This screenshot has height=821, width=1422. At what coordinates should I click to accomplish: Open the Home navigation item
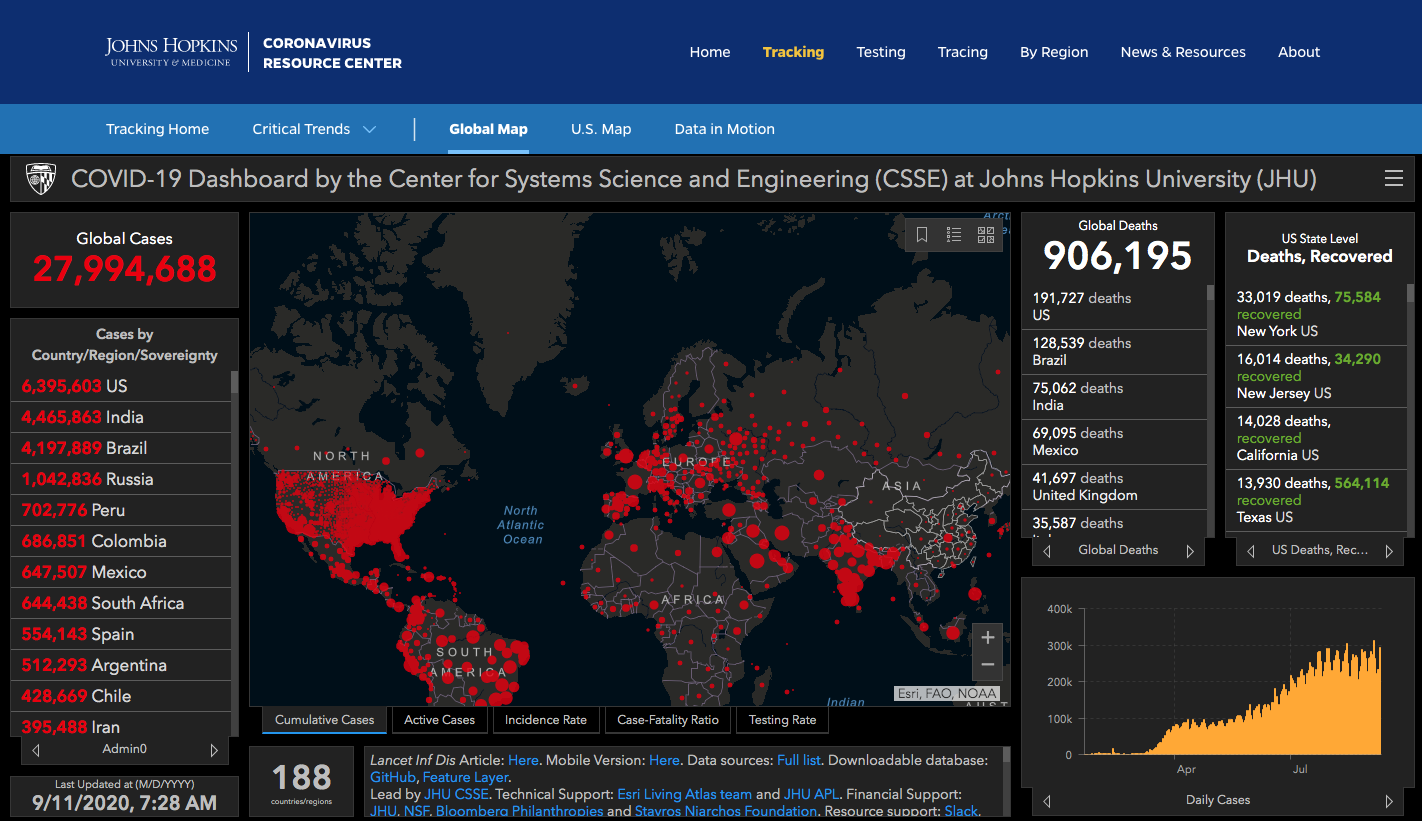click(710, 52)
